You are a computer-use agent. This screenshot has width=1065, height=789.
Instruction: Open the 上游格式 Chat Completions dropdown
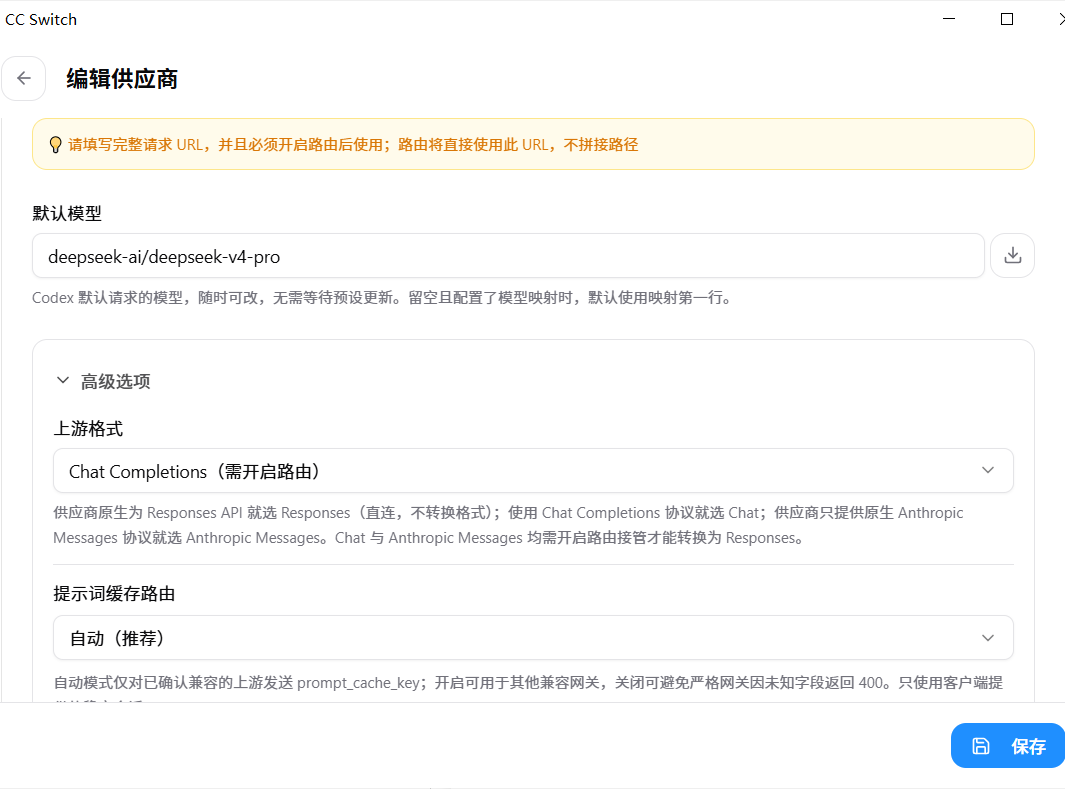point(533,471)
